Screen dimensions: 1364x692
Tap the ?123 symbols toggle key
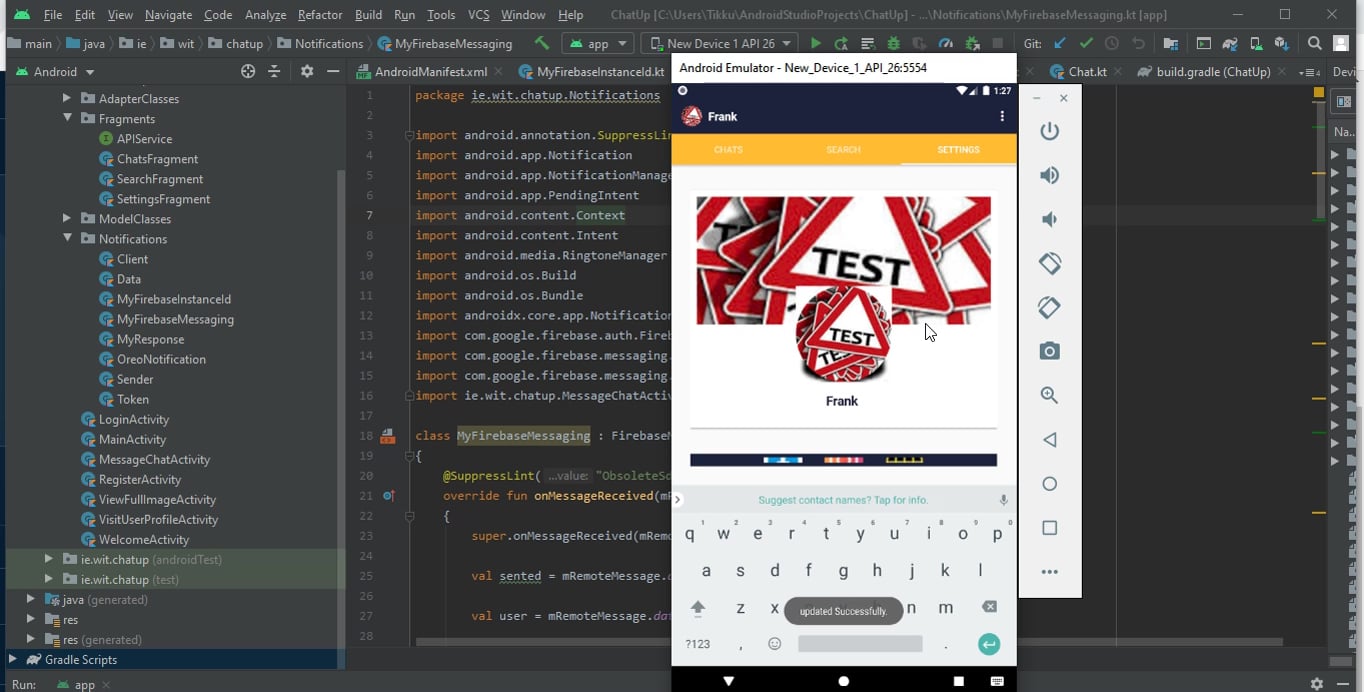pos(698,644)
